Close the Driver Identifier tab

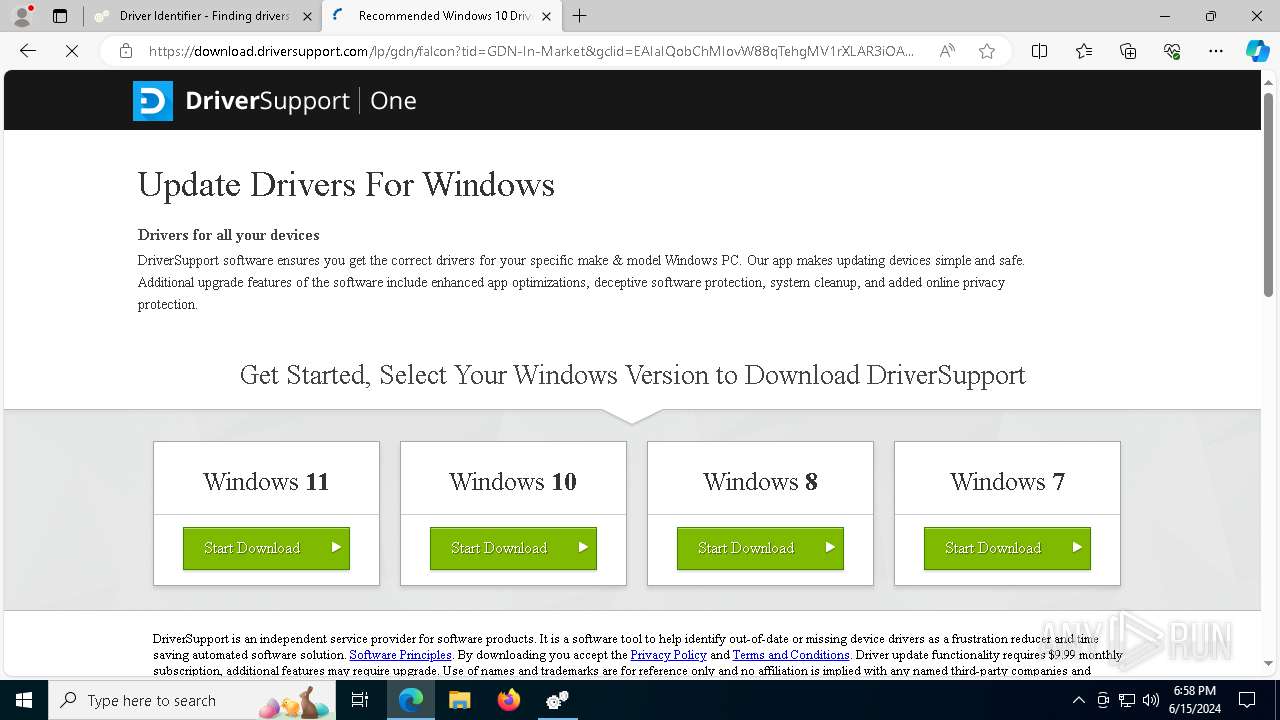pos(308,16)
